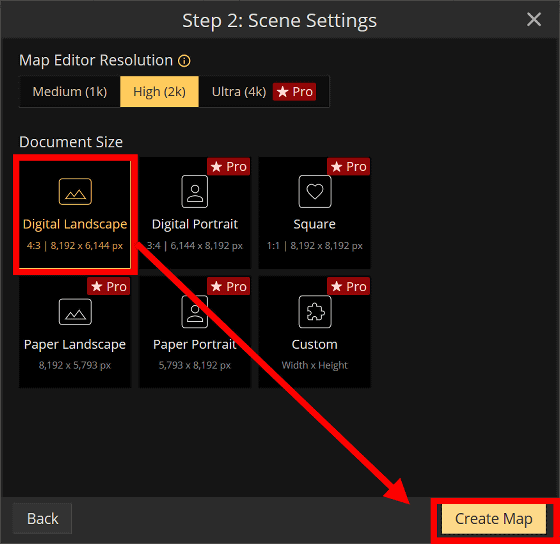
Task: Choose the Square document size
Action: pyautogui.click(x=315, y=213)
